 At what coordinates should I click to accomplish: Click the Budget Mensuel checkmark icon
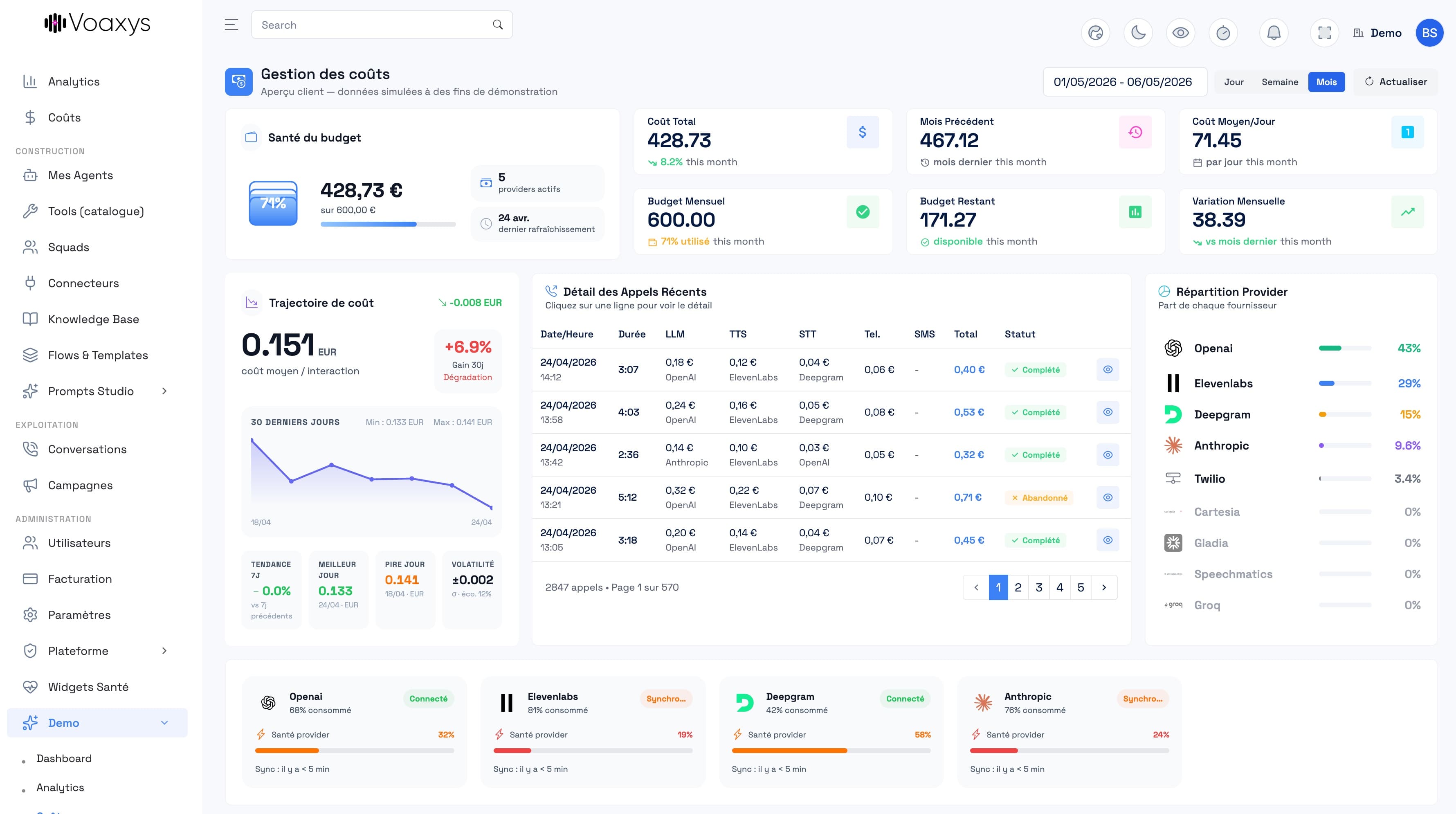pyautogui.click(x=863, y=212)
